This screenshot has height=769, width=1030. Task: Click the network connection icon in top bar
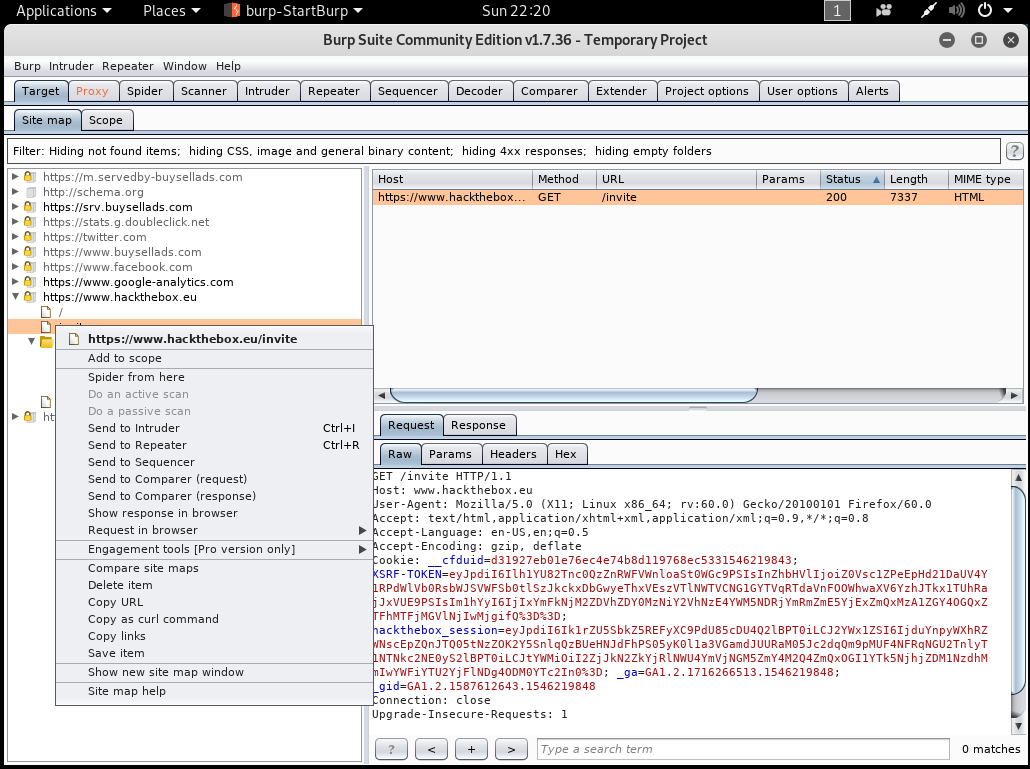[x=930, y=11]
